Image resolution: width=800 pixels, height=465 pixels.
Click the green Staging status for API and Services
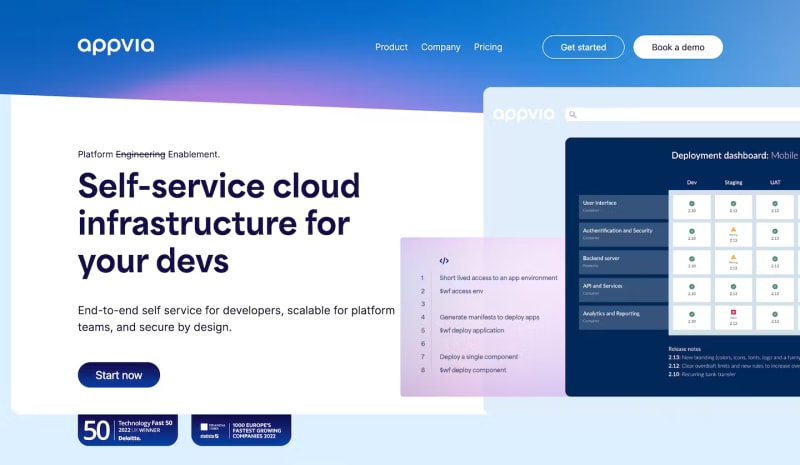click(x=733, y=289)
